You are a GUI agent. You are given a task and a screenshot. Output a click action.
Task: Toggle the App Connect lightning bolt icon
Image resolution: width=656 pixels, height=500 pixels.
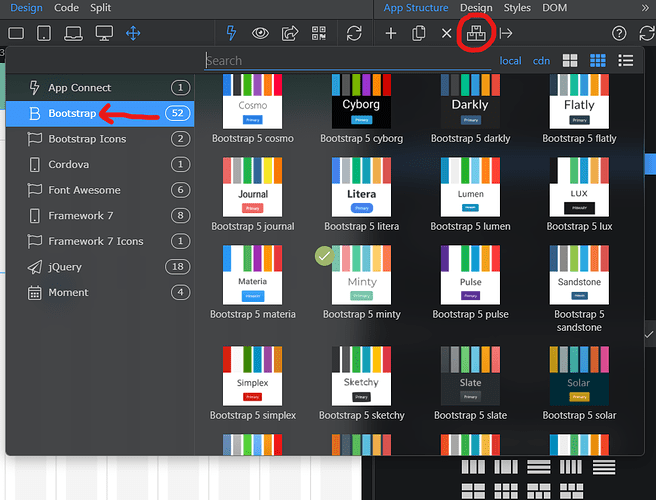point(231,33)
